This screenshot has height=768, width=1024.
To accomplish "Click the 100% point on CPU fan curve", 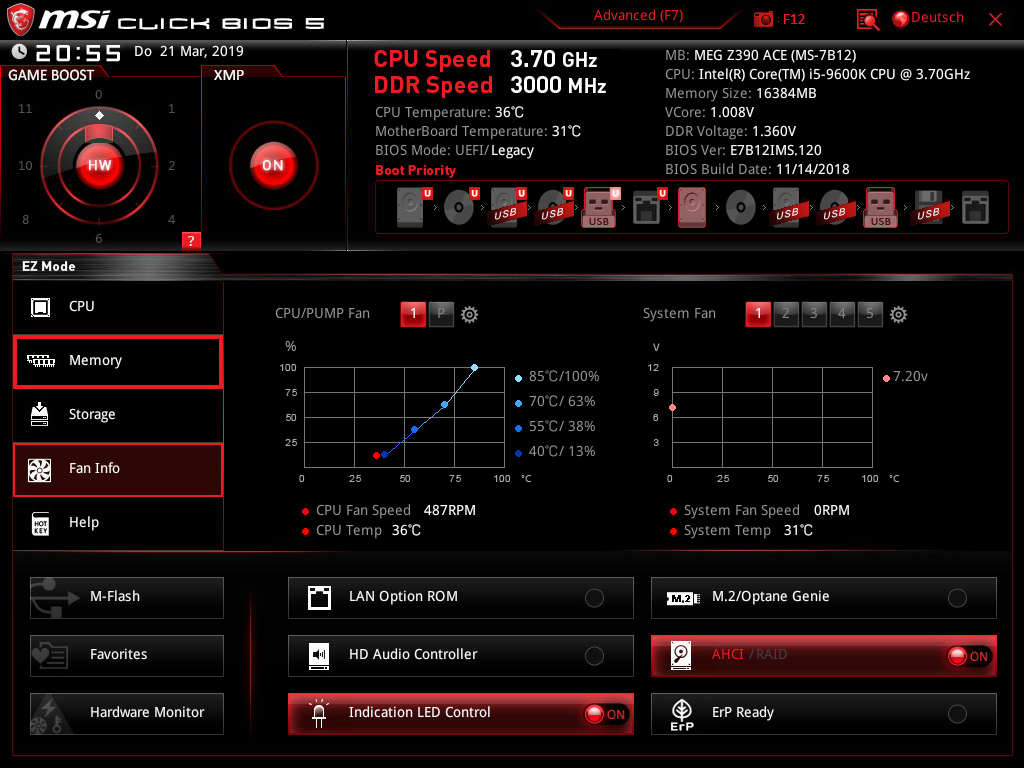I will click(x=475, y=368).
